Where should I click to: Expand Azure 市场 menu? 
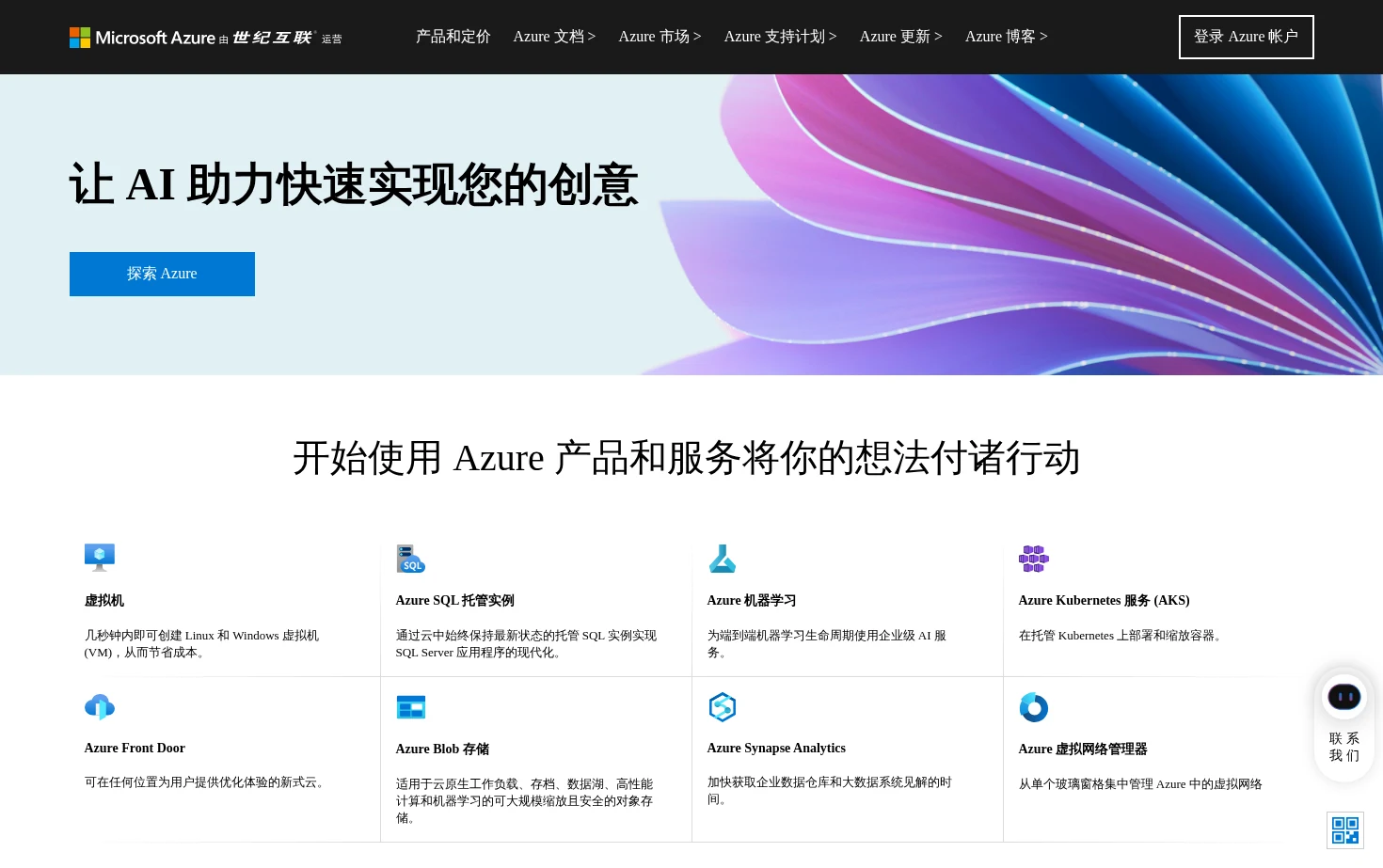[660, 37]
